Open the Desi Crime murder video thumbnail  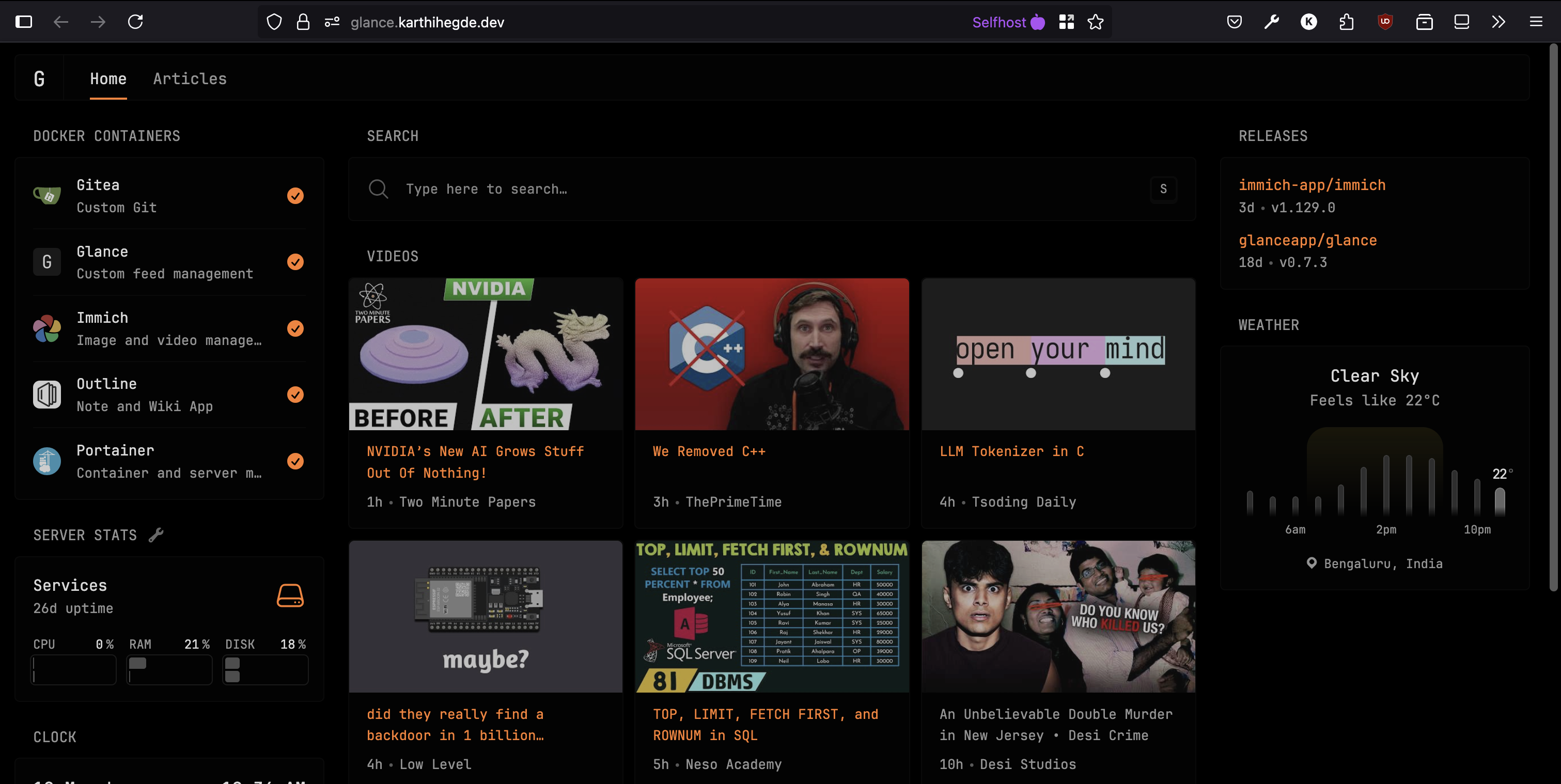pos(1058,617)
